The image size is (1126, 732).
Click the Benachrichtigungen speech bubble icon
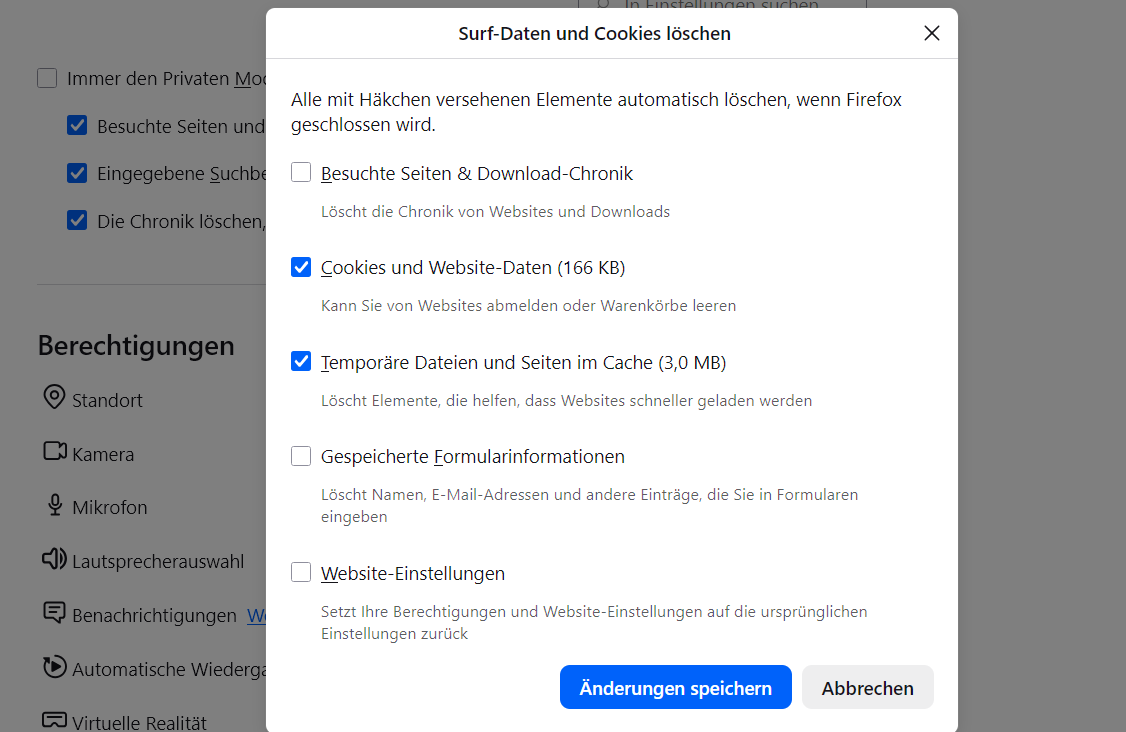(x=54, y=613)
